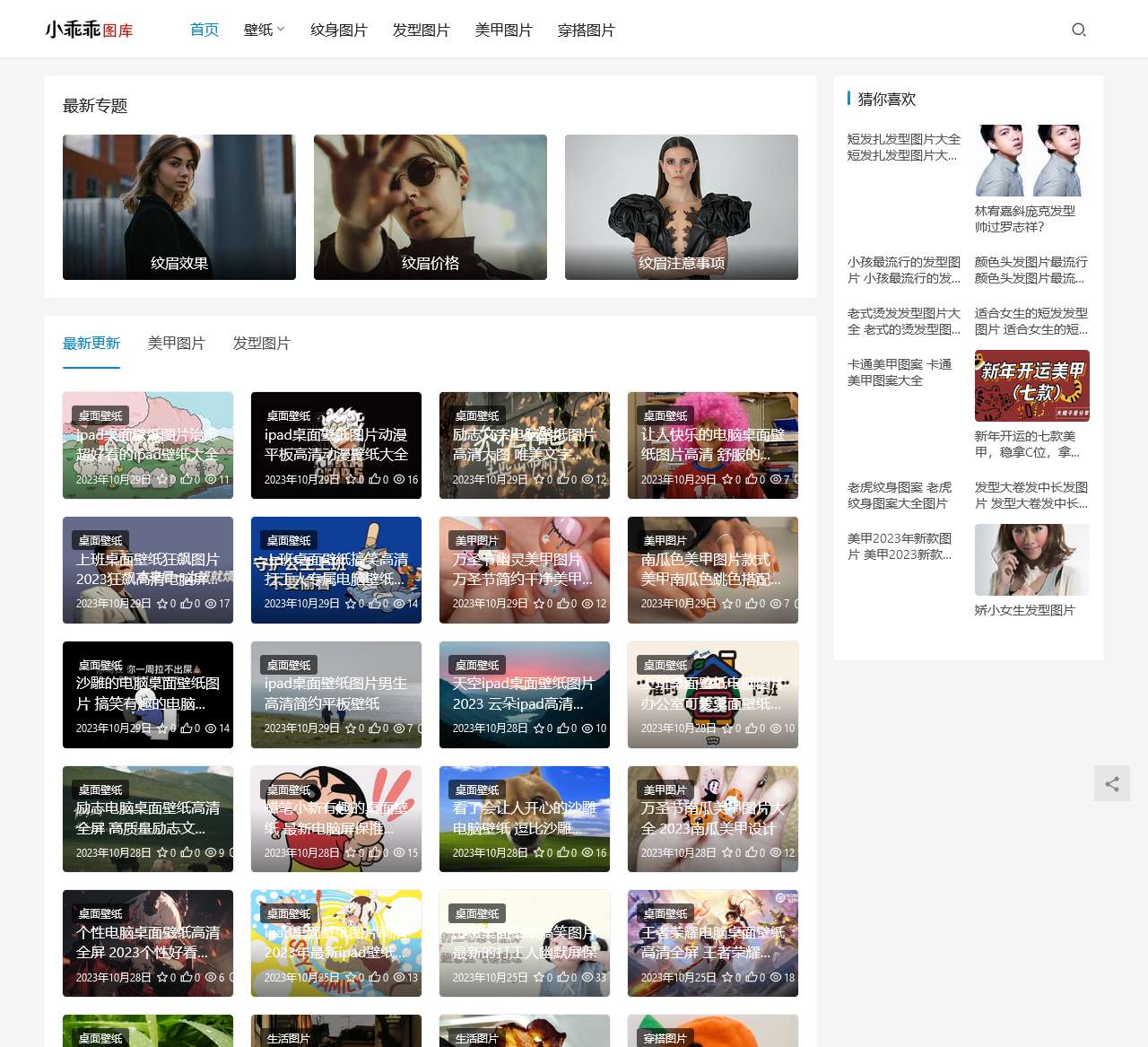The width and height of the screenshot is (1148, 1047).
Task: Click the eye icon on 天空ipad桌面壁纸图片 card
Action: click(587, 729)
